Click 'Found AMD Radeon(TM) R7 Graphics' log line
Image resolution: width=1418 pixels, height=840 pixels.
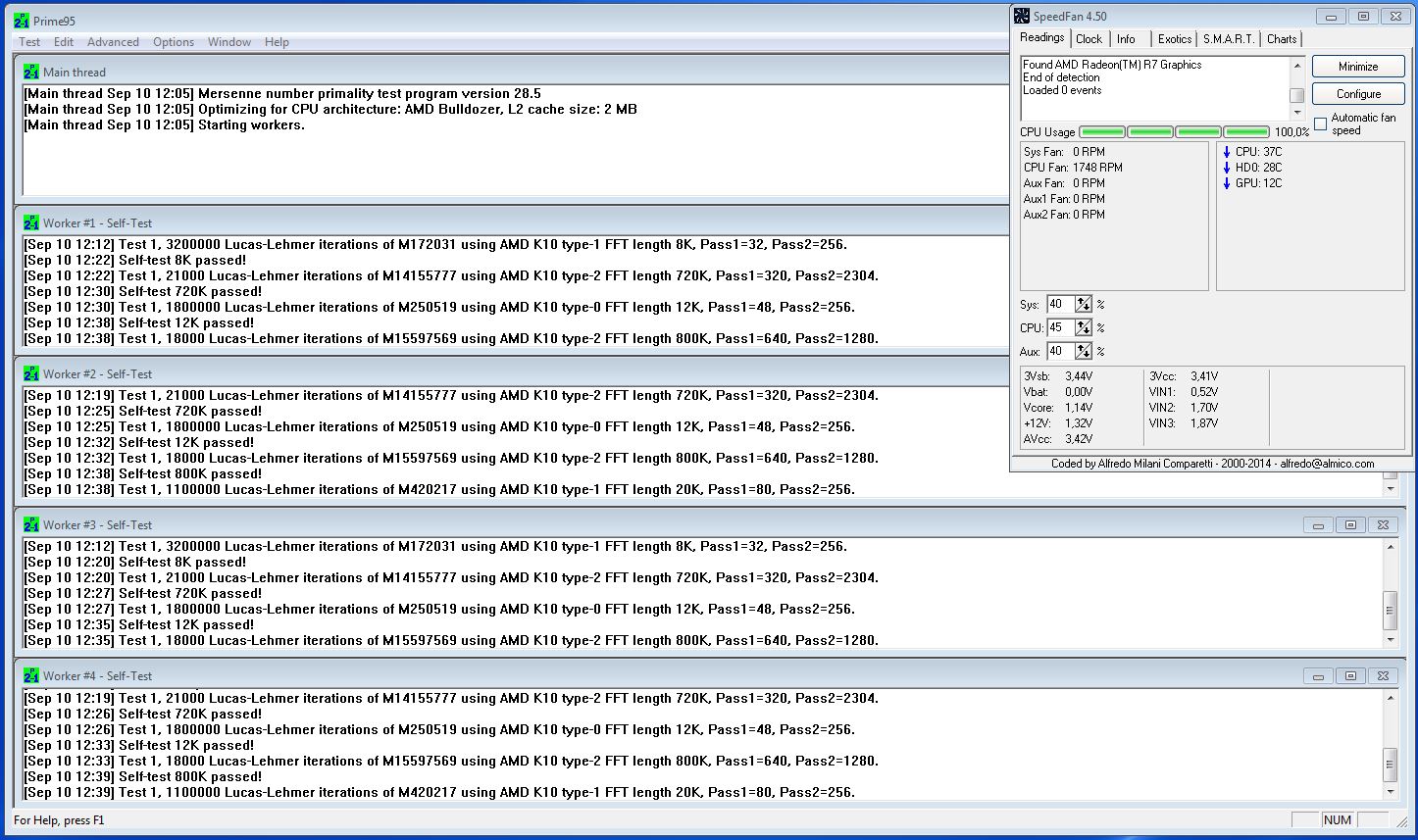[x=1112, y=65]
